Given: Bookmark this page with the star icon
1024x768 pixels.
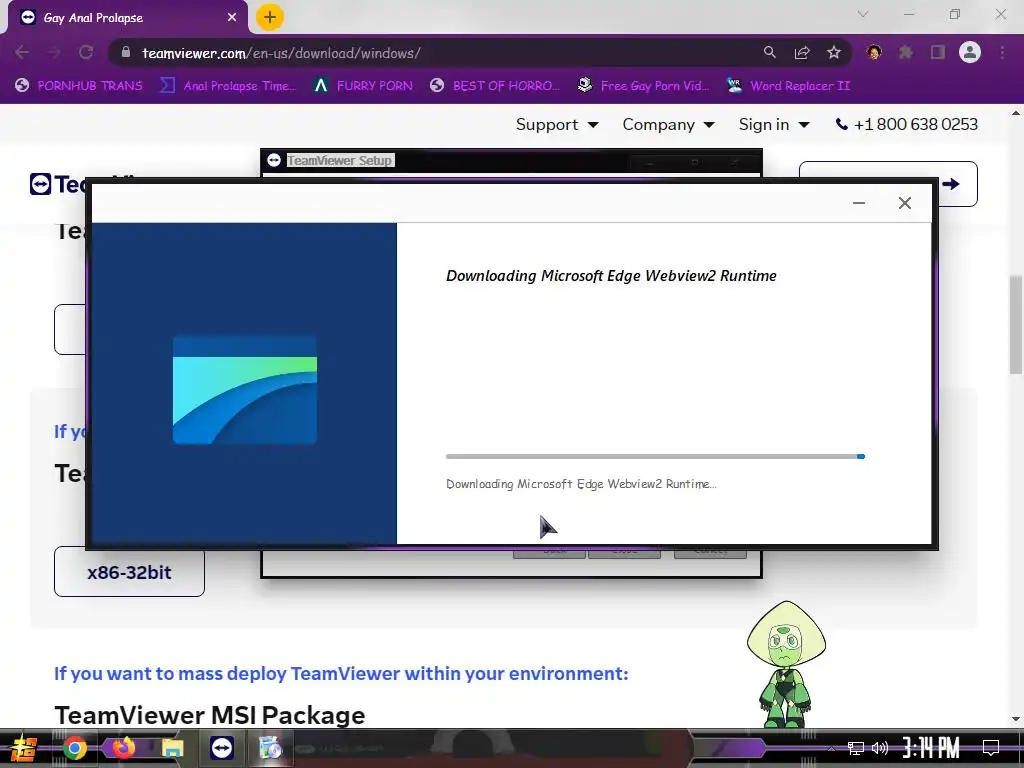Looking at the screenshot, I should point(834,53).
